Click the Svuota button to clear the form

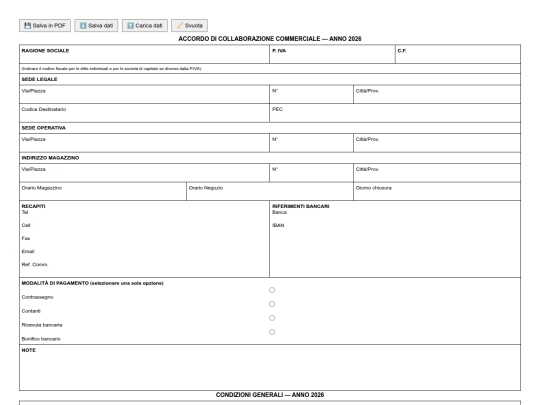189,25
